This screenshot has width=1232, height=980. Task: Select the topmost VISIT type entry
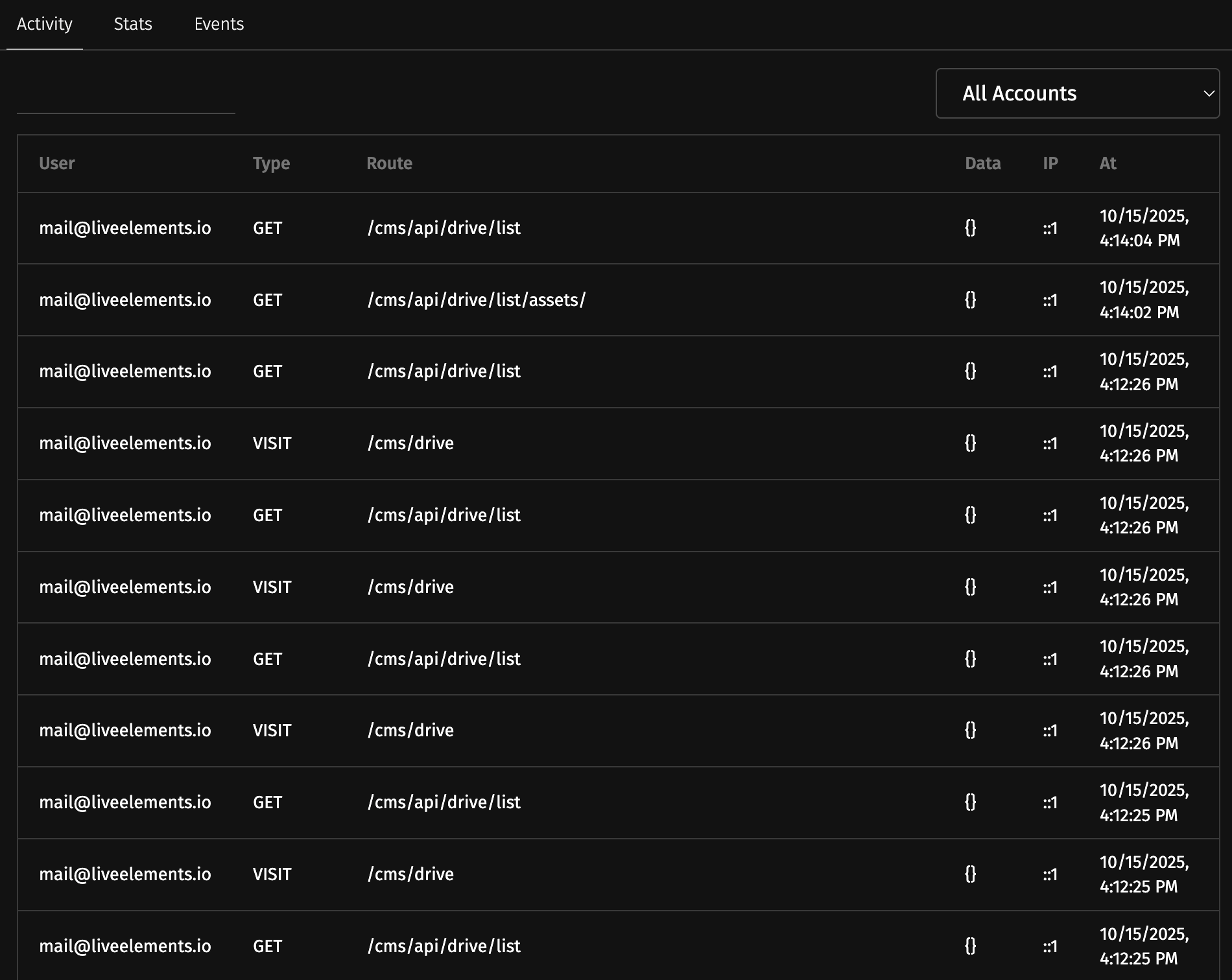[272, 443]
